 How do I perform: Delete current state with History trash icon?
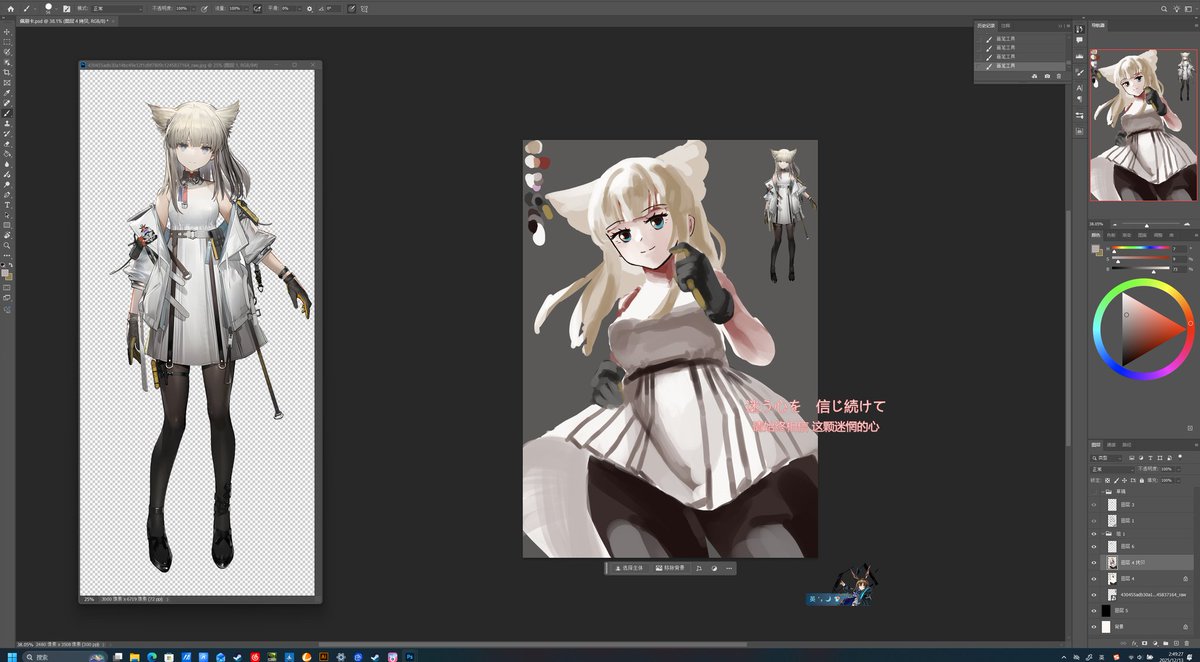click(1059, 76)
